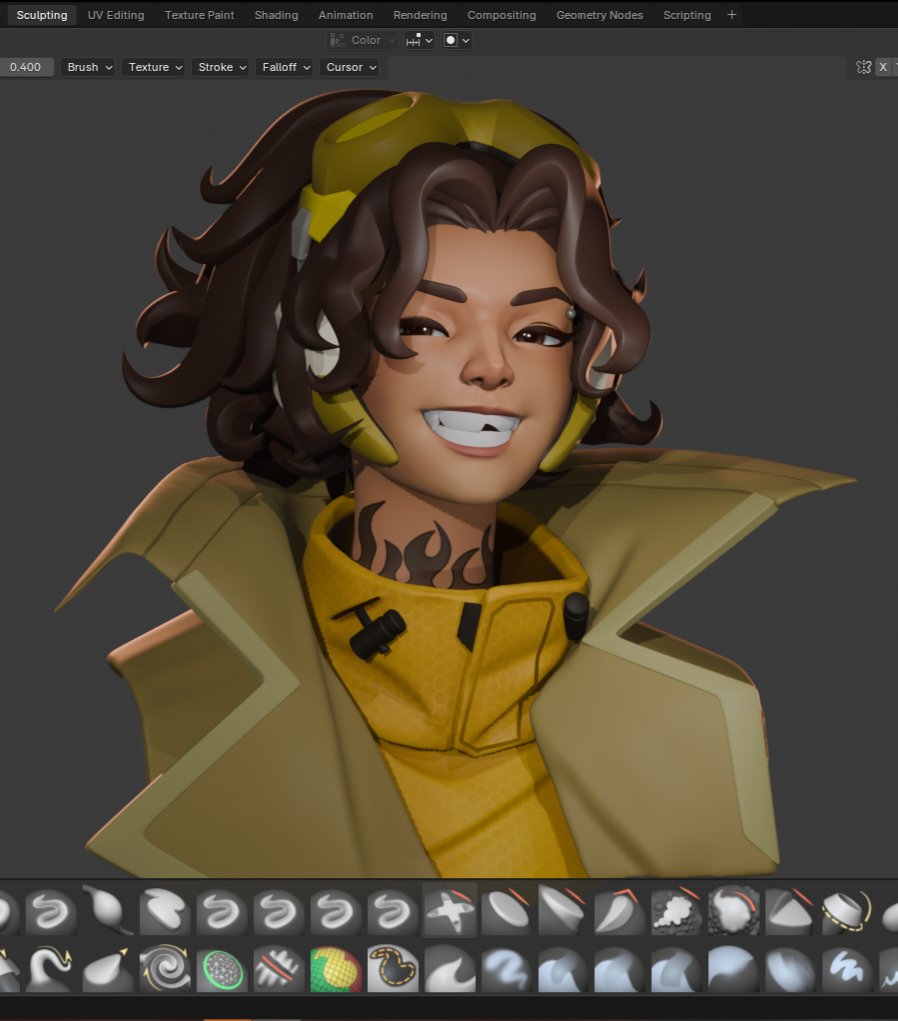Open the Texture Paint workspace tab
898x1021 pixels.
[x=199, y=15]
